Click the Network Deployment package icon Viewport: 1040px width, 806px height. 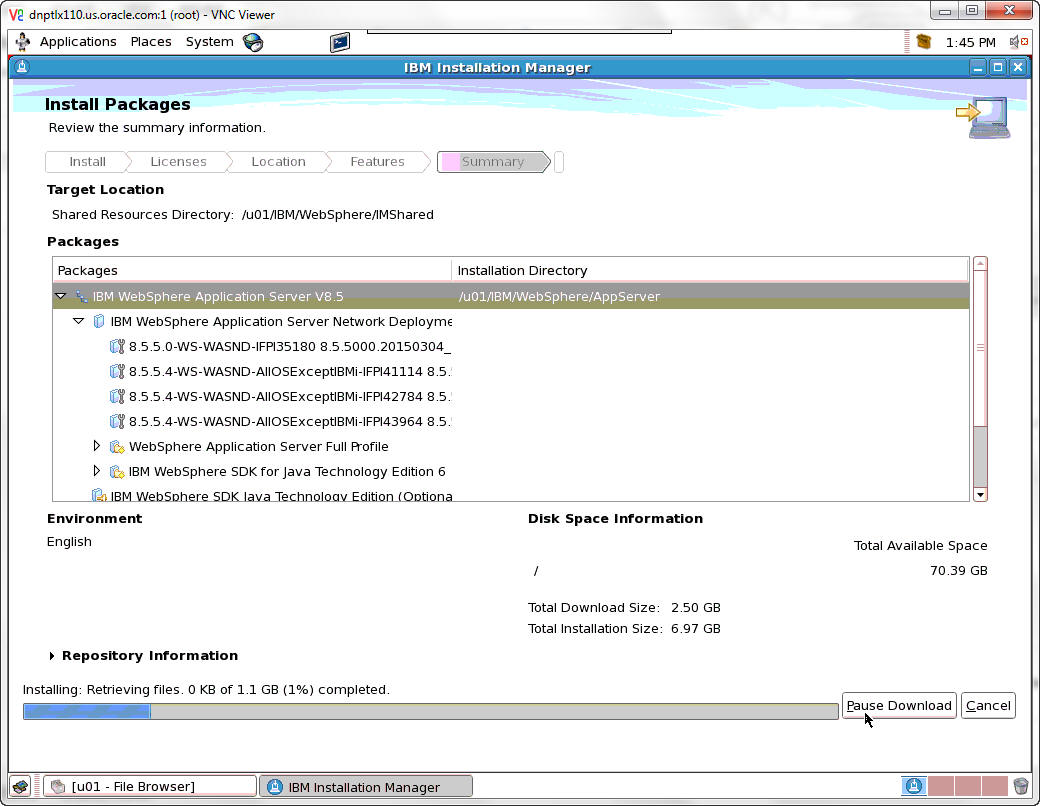(99, 321)
